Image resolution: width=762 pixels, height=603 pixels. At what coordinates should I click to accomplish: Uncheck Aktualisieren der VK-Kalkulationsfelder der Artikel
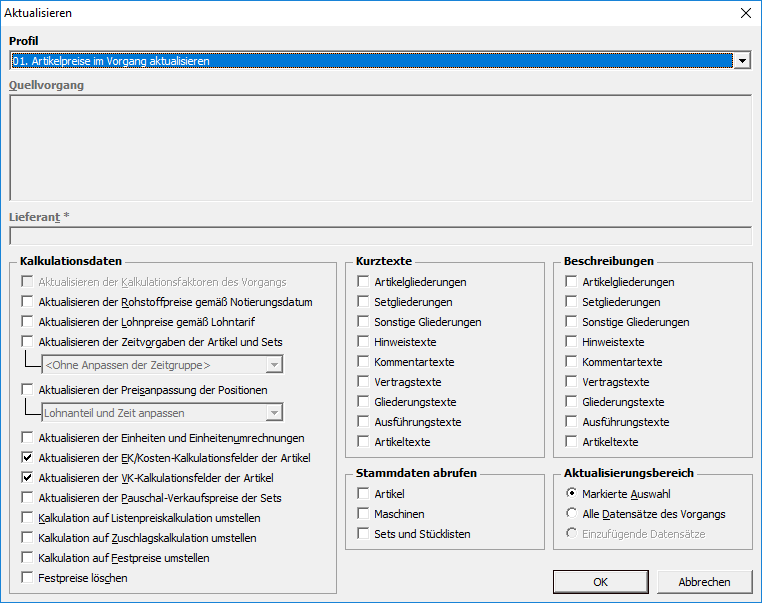(x=28, y=478)
